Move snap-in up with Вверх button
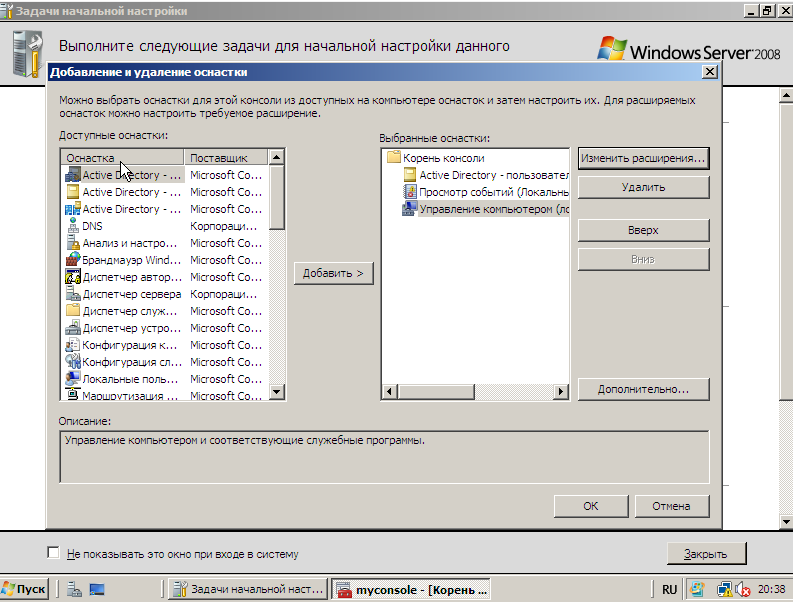793x602 pixels. point(643,230)
